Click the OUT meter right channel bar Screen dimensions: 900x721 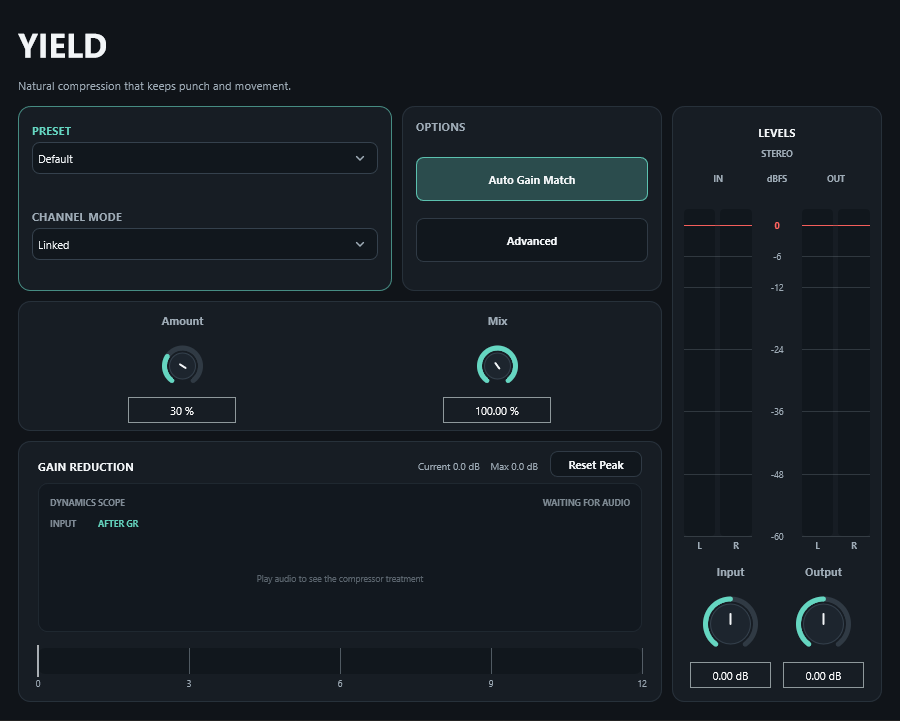pyautogui.click(x=854, y=373)
